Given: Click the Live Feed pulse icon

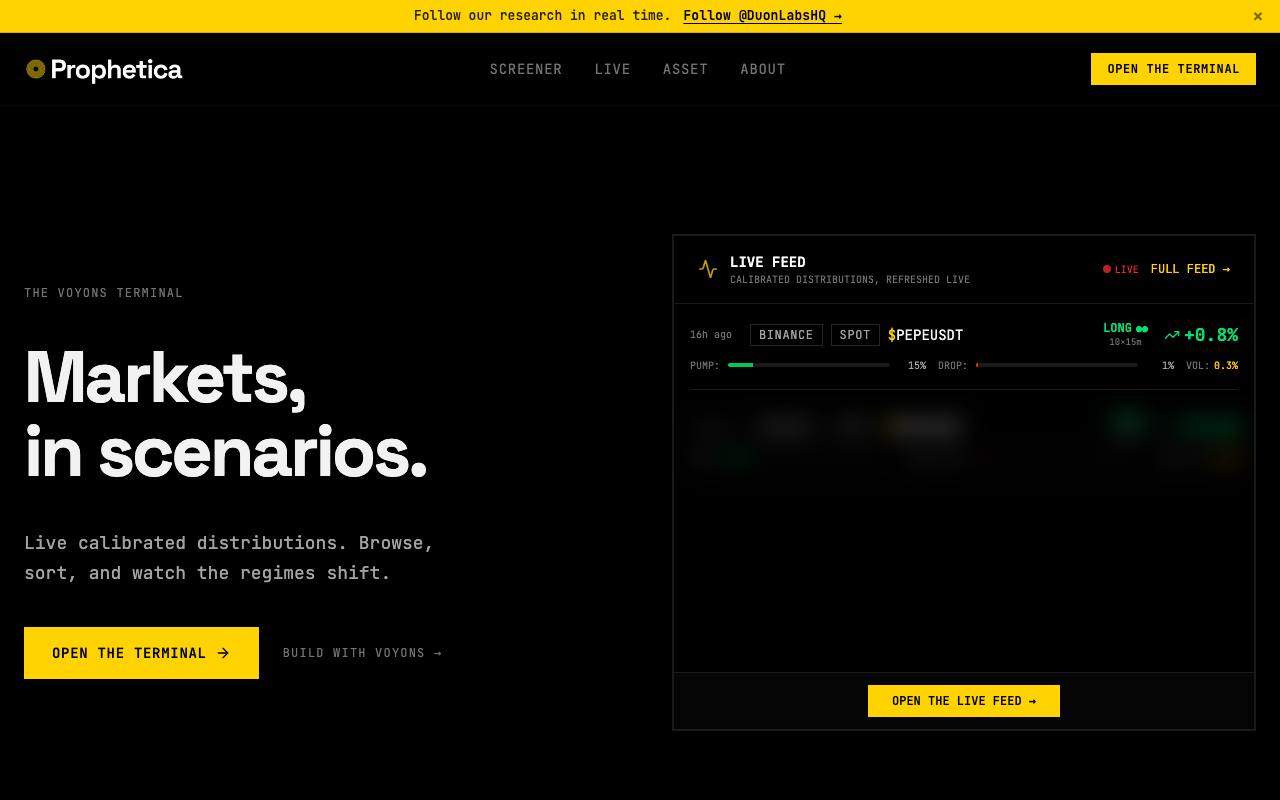Looking at the screenshot, I should click(x=708, y=269).
